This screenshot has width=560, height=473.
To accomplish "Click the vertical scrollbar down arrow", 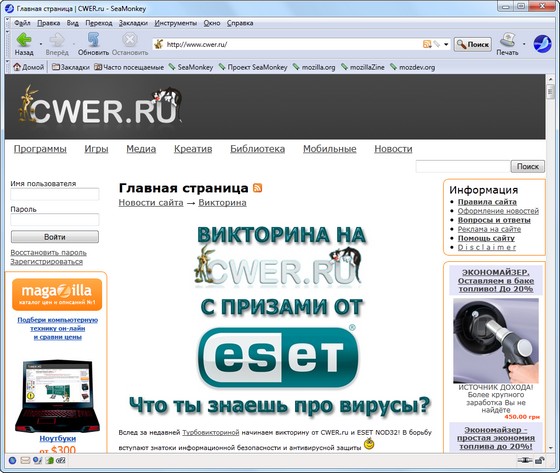I will [550, 448].
